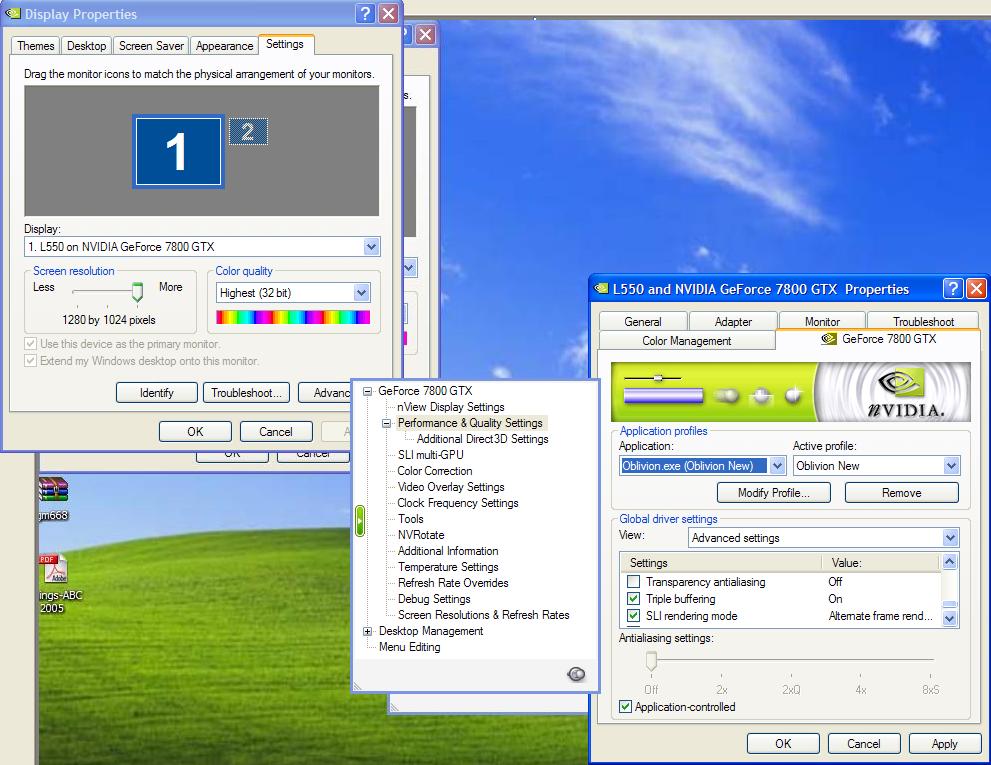Select Screen Resolutions & Refresh Rates
The height and width of the screenshot is (765, 991).
483,615
